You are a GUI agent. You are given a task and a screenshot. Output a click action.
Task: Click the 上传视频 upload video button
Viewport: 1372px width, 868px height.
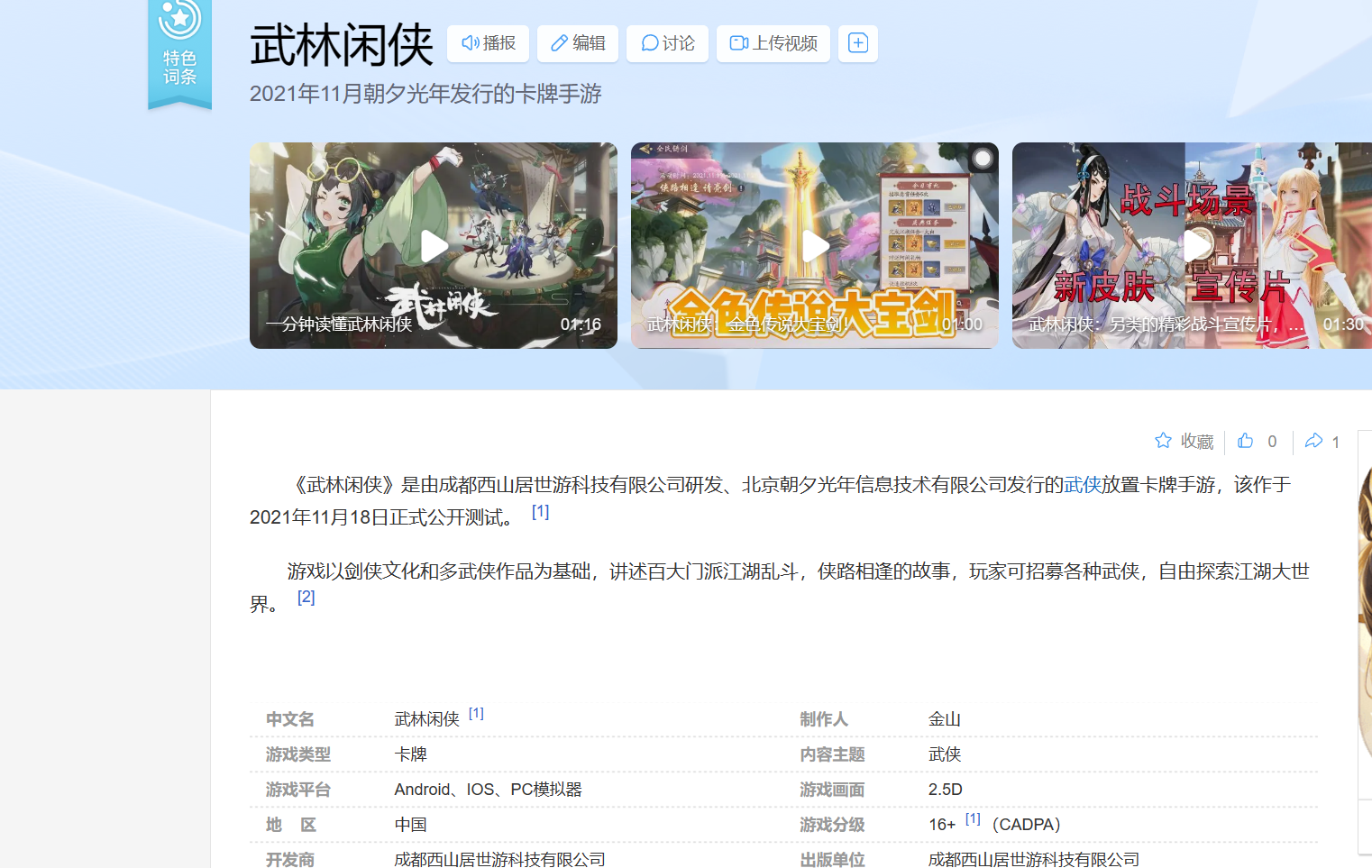click(773, 43)
